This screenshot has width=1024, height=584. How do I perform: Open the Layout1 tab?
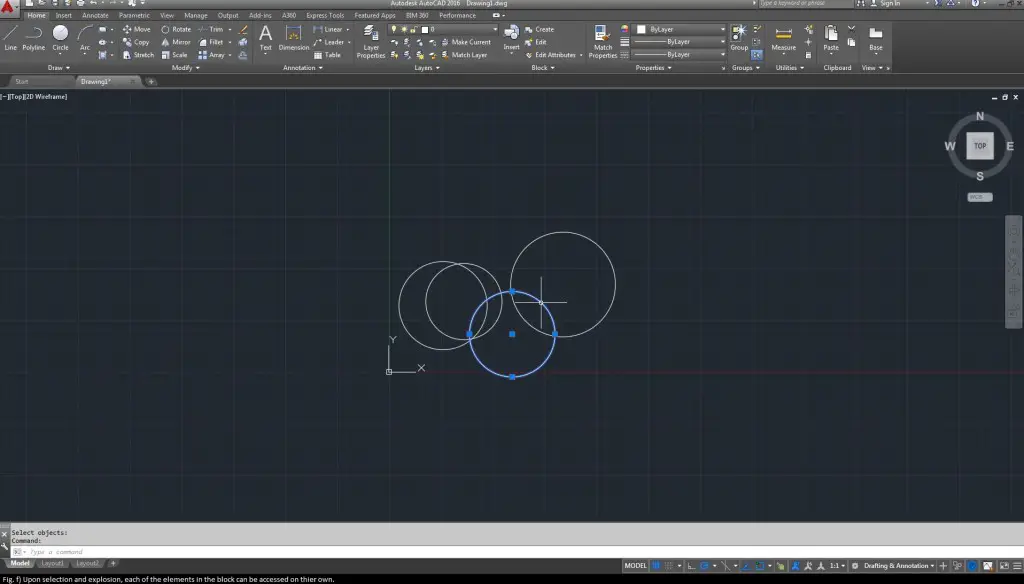pyautogui.click(x=52, y=564)
